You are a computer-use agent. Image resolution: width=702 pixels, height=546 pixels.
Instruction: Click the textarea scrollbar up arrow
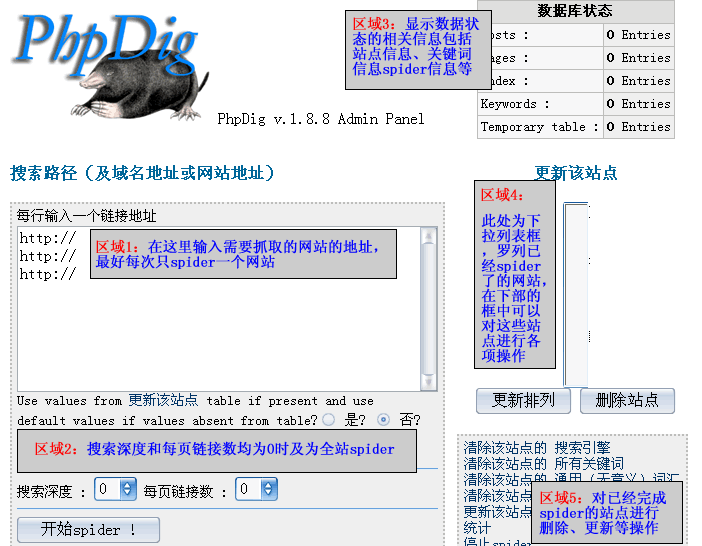coord(429,236)
